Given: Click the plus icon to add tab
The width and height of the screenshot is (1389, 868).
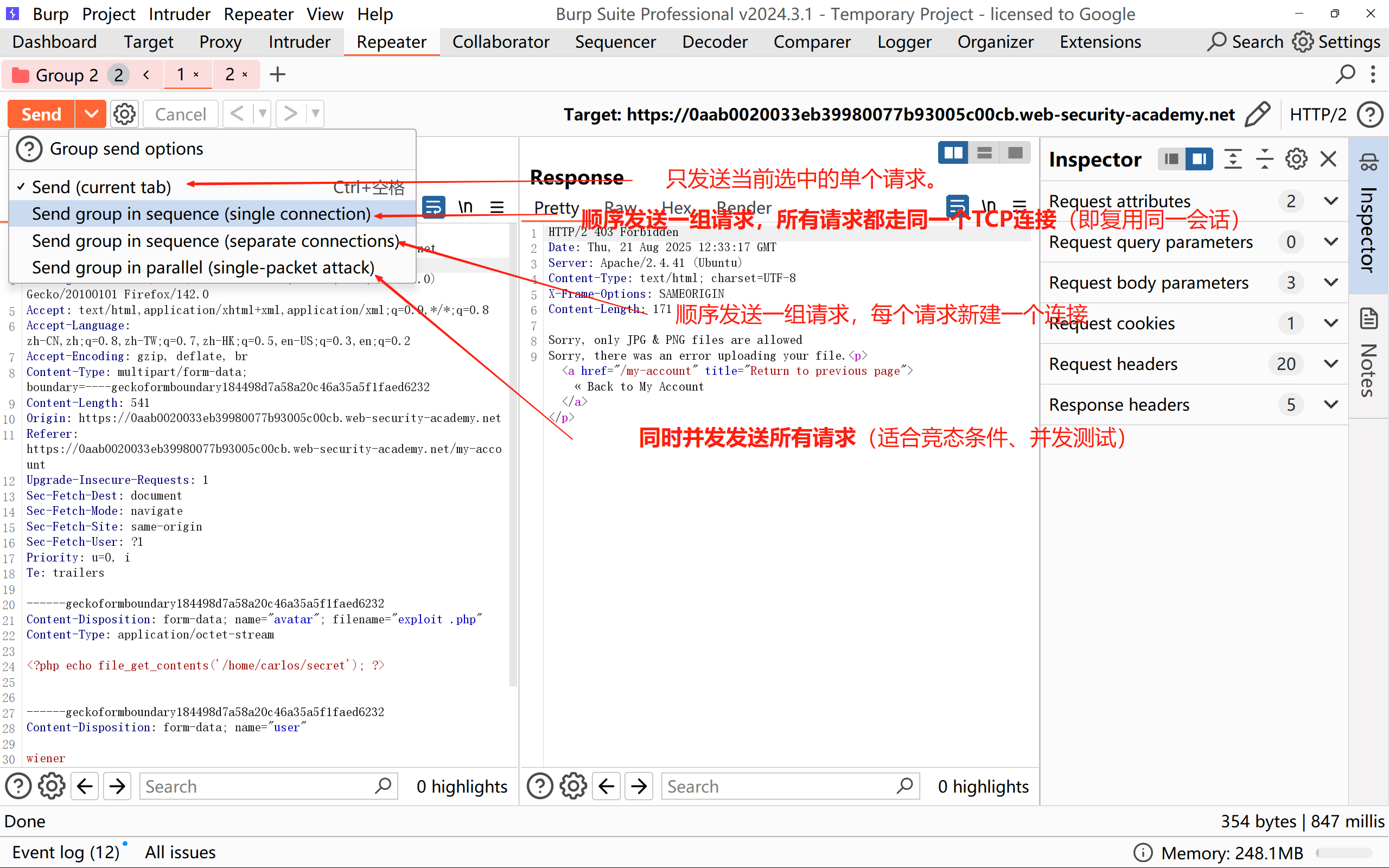Looking at the screenshot, I should click(x=278, y=75).
